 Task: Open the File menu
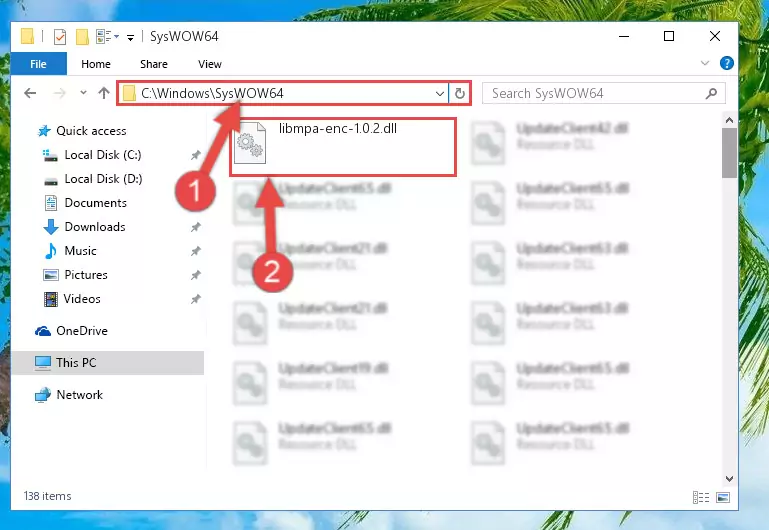(38, 64)
